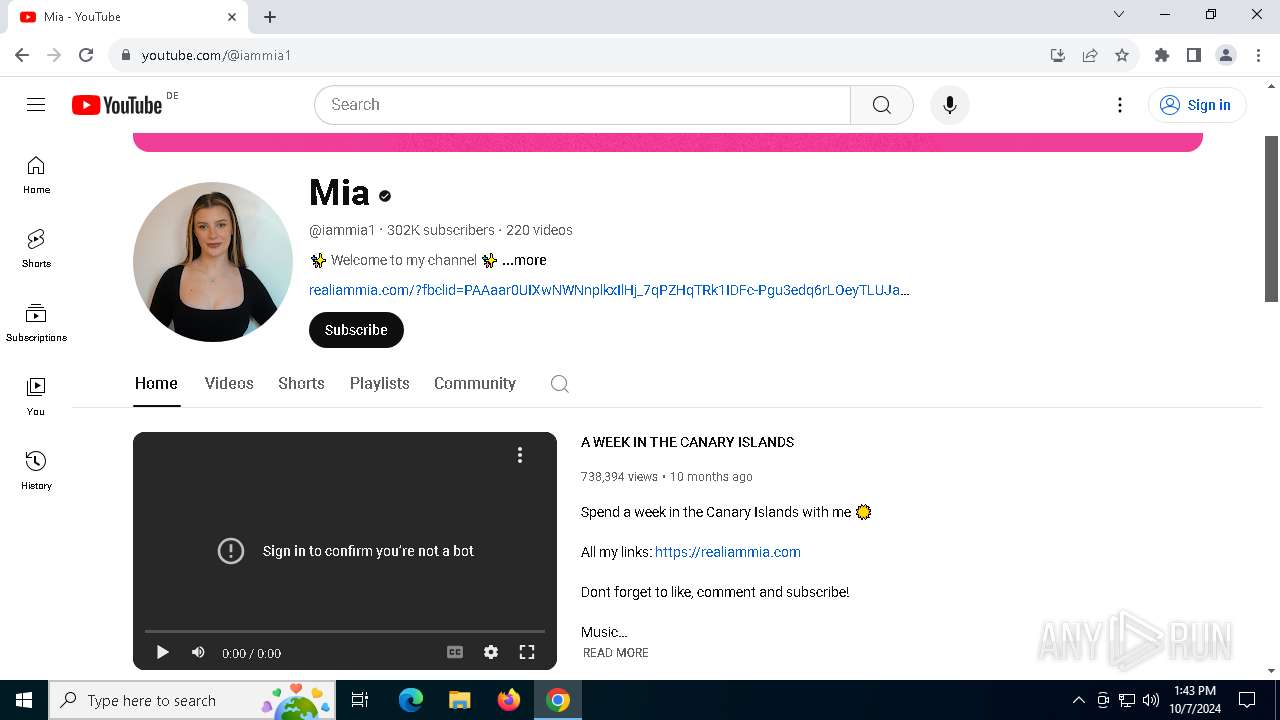Open Chrome profile avatar menu

tap(1226, 55)
